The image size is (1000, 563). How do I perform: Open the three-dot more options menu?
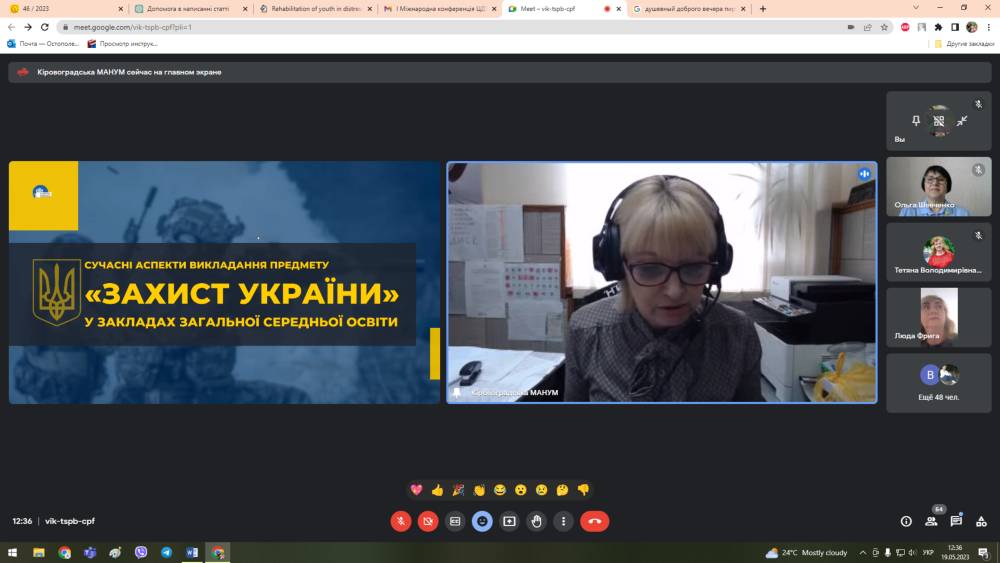click(564, 521)
